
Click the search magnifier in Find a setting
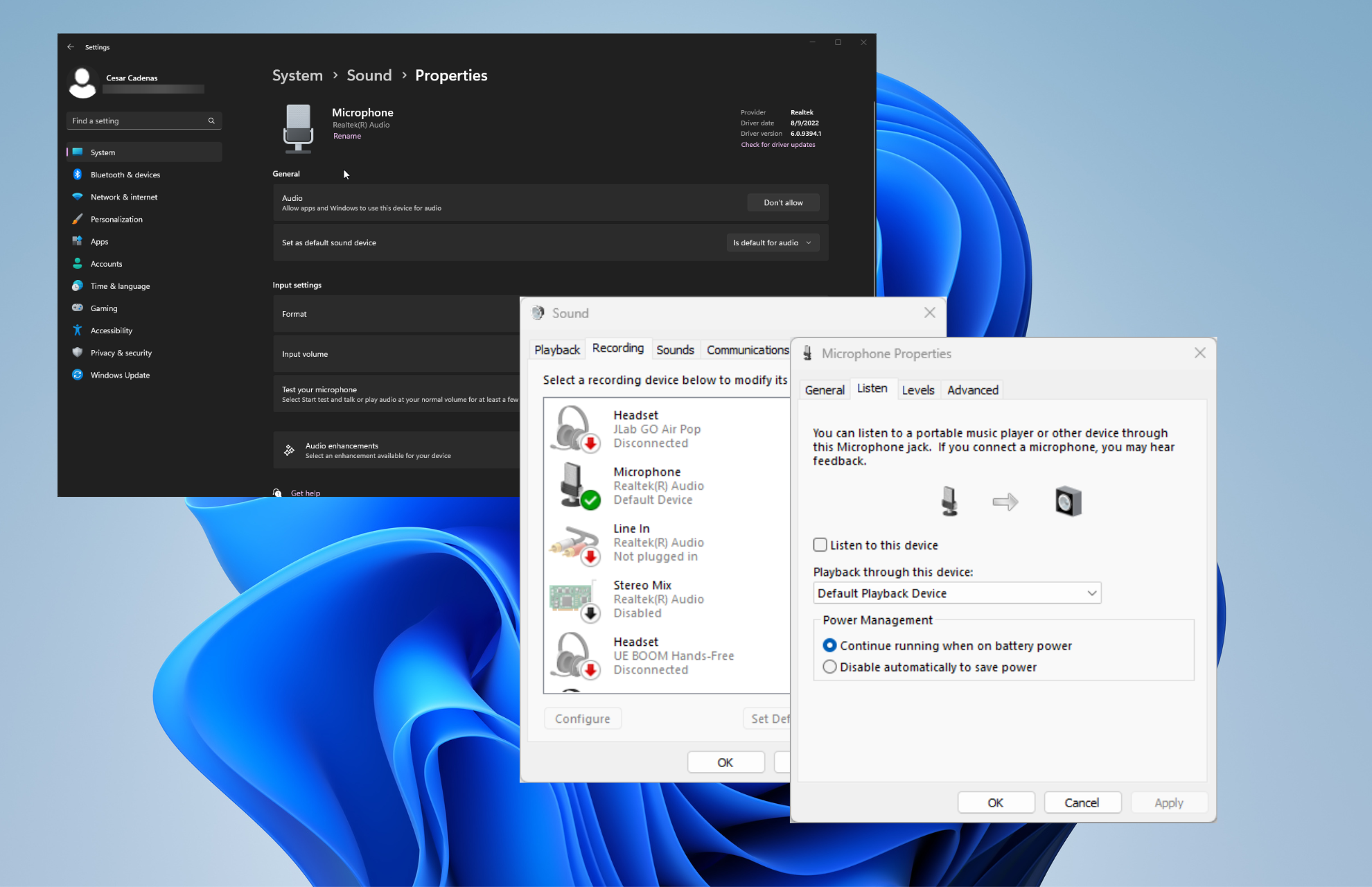(211, 121)
